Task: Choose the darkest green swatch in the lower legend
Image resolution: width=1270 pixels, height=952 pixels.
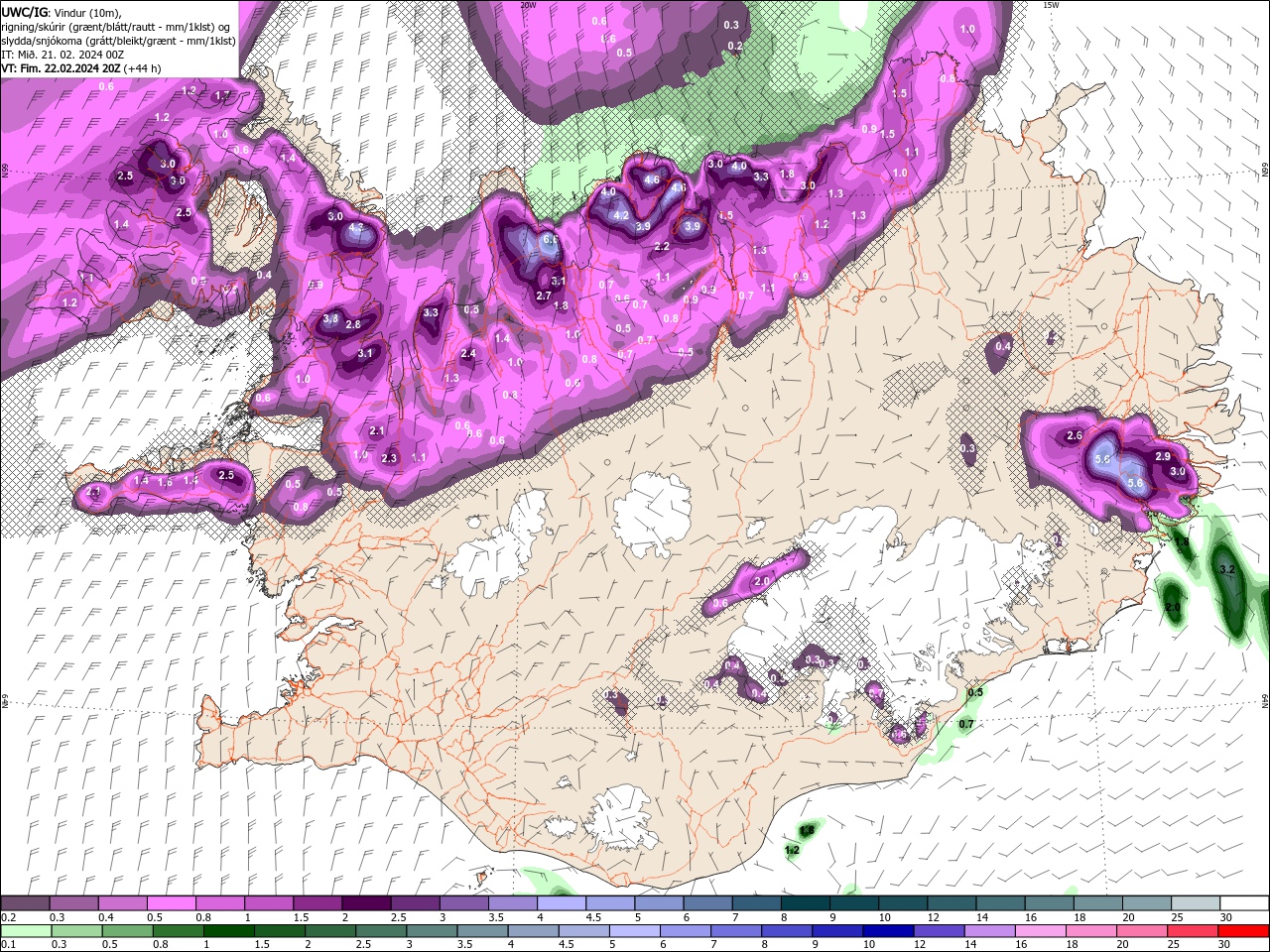Action: [229, 931]
